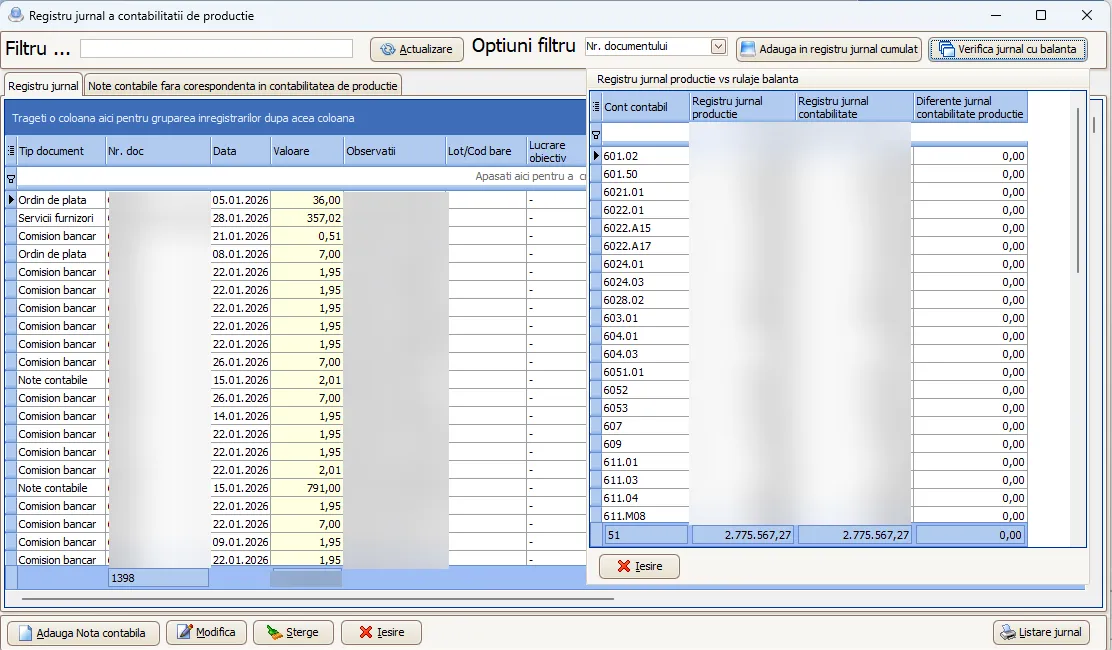Sort by Valoare column header
Image resolution: width=1112 pixels, height=650 pixels.
307,151
